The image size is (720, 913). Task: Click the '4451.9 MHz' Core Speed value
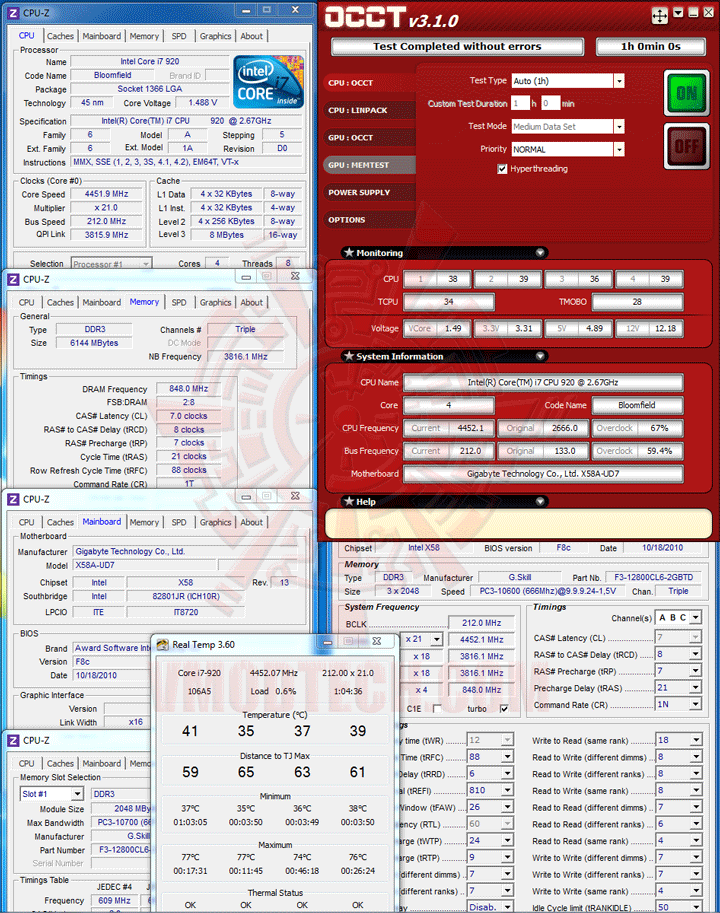point(107,194)
